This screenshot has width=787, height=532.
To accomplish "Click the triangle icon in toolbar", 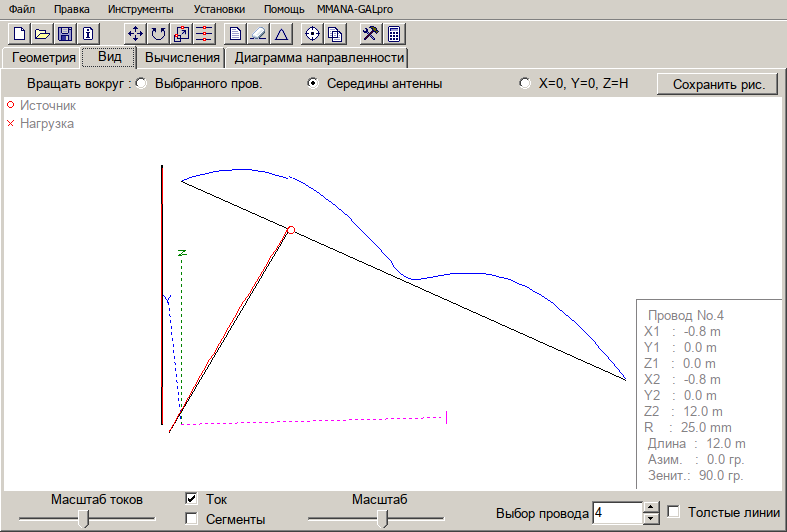I will pyautogui.click(x=282, y=34).
